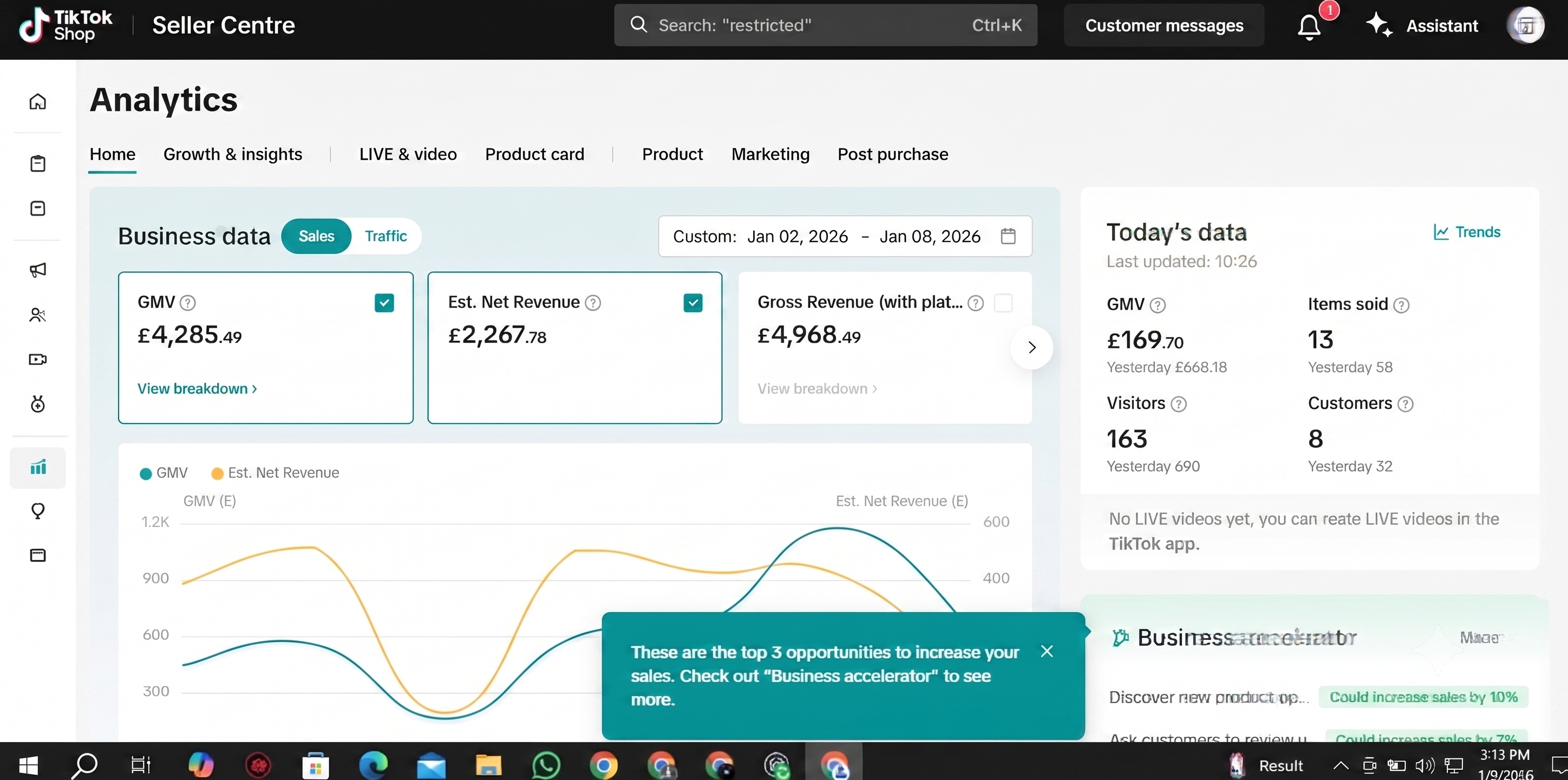Open the Home icon in the left sidebar
This screenshot has width=1568, height=780.
[38, 101]
